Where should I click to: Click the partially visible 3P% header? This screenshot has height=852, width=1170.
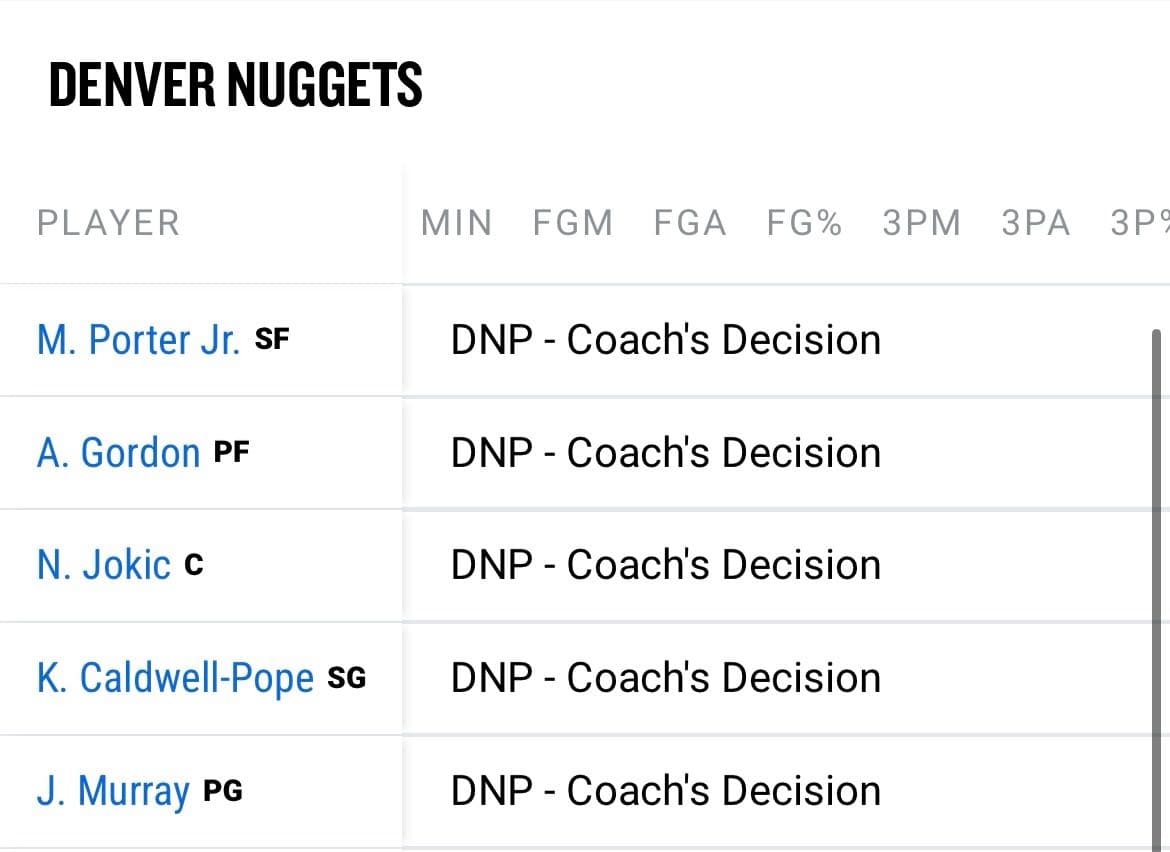(x=1140, y=222)
